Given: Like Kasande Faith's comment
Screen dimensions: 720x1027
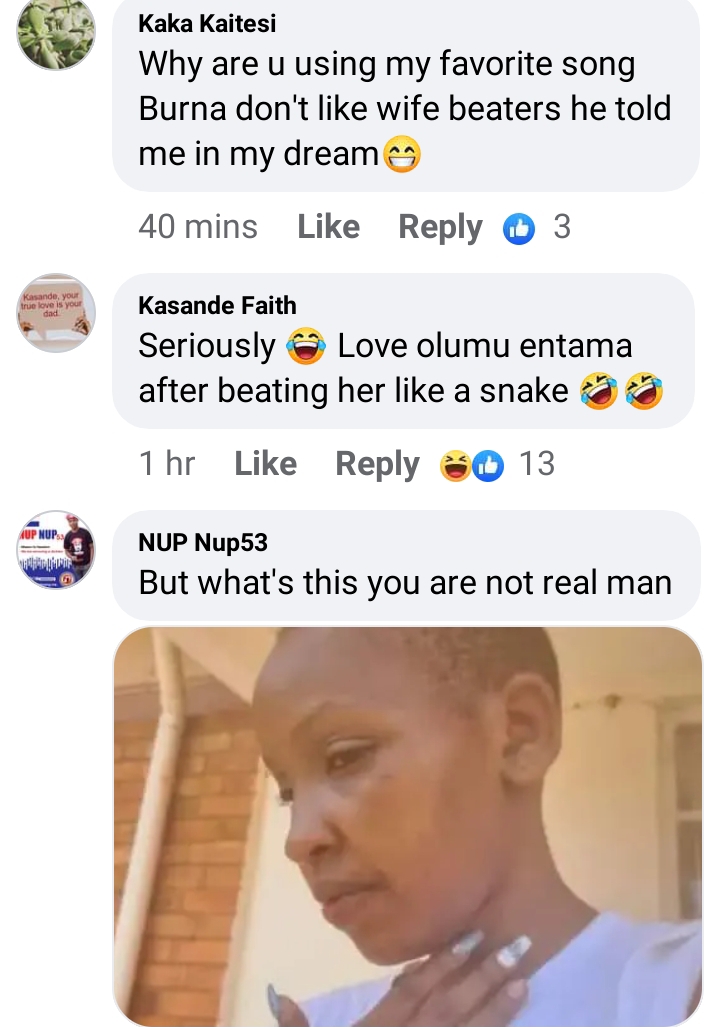Looking at the screenshot, I should [x=265, y=464].
